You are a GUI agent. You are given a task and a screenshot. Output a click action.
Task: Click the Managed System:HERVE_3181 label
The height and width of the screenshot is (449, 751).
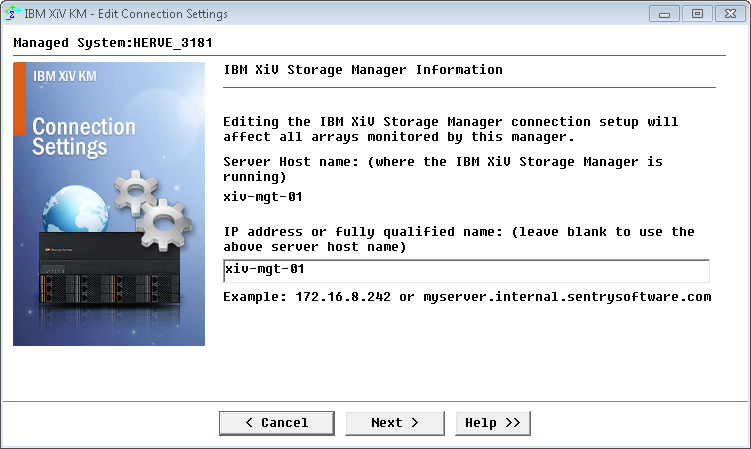point(113,43)
